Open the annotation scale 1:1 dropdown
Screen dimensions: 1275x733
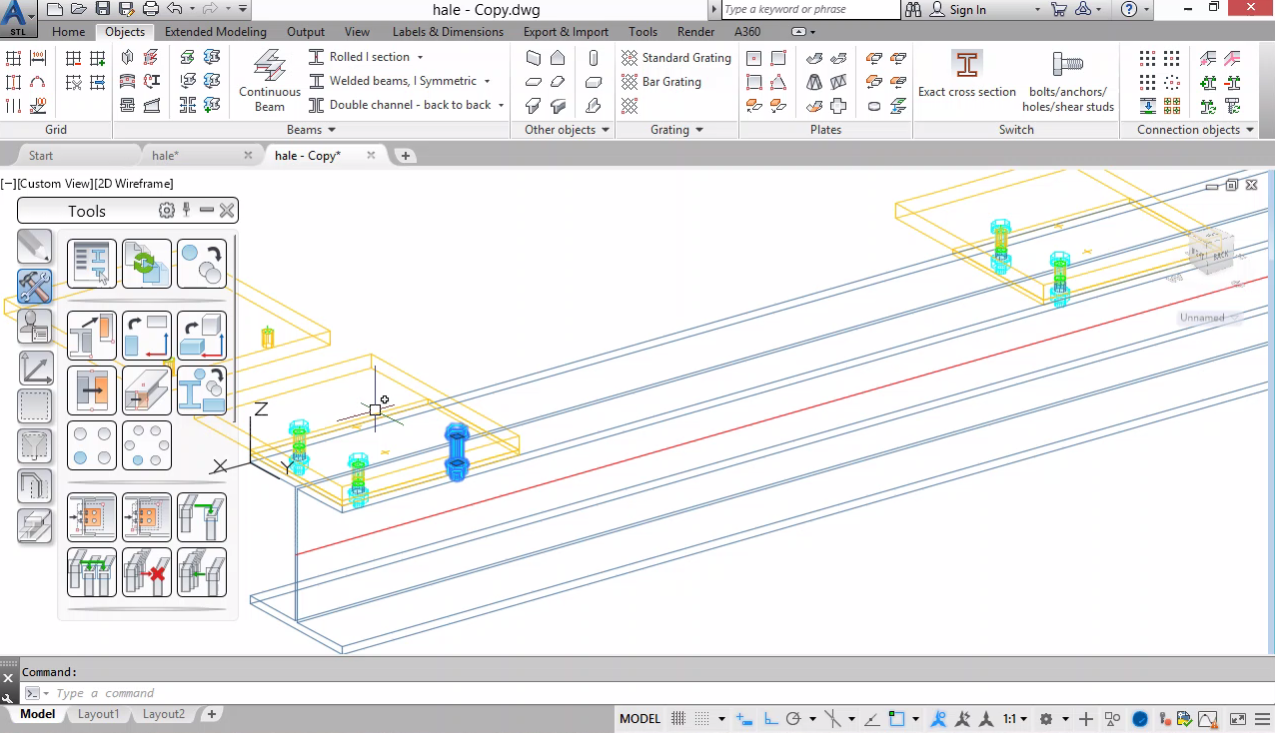[x=1015, y=719]
